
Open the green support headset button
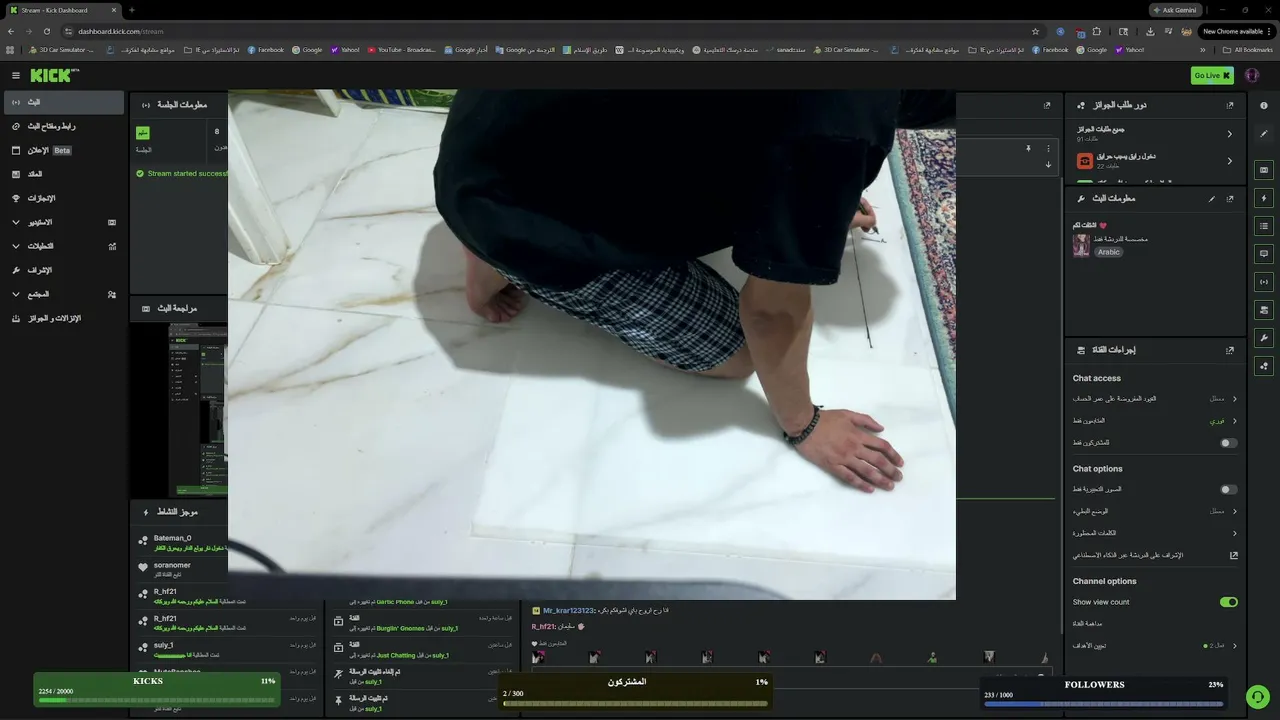coord(1257,696)
